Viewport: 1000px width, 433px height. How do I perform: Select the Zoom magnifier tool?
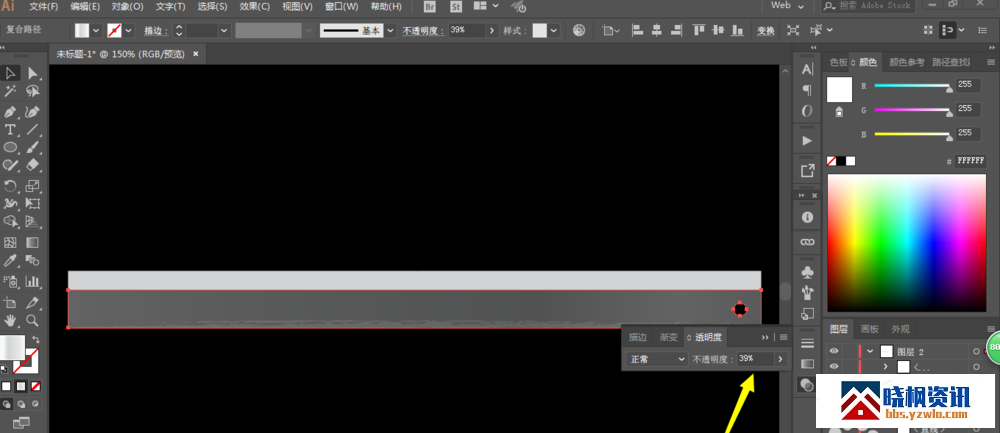click(x=33, y=321)
